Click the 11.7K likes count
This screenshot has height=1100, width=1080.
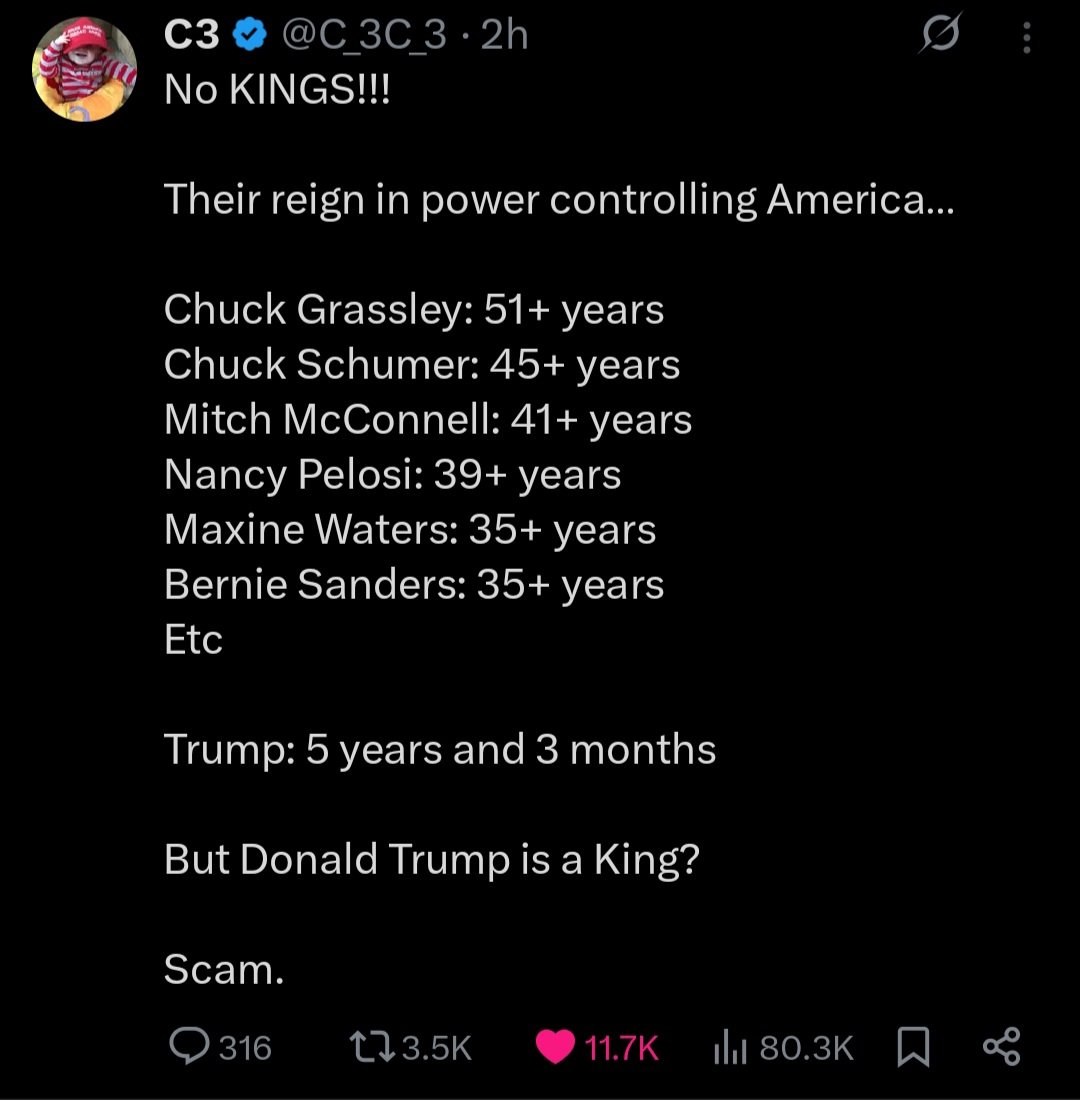click(x=621, y=1048)
